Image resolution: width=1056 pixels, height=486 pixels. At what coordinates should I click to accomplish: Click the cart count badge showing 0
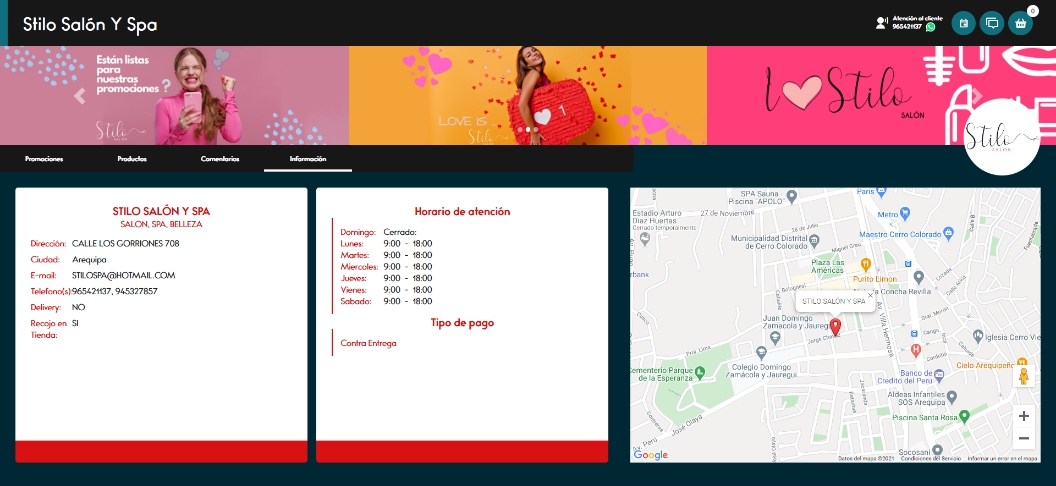(x=1032, y=11)
